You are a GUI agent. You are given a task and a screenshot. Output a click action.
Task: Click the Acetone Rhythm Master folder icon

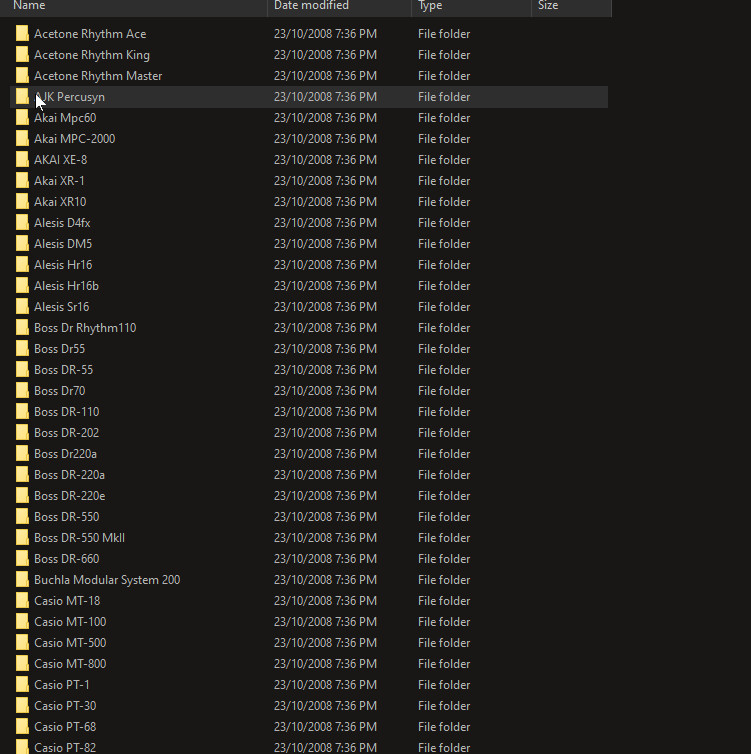[22, 75]
